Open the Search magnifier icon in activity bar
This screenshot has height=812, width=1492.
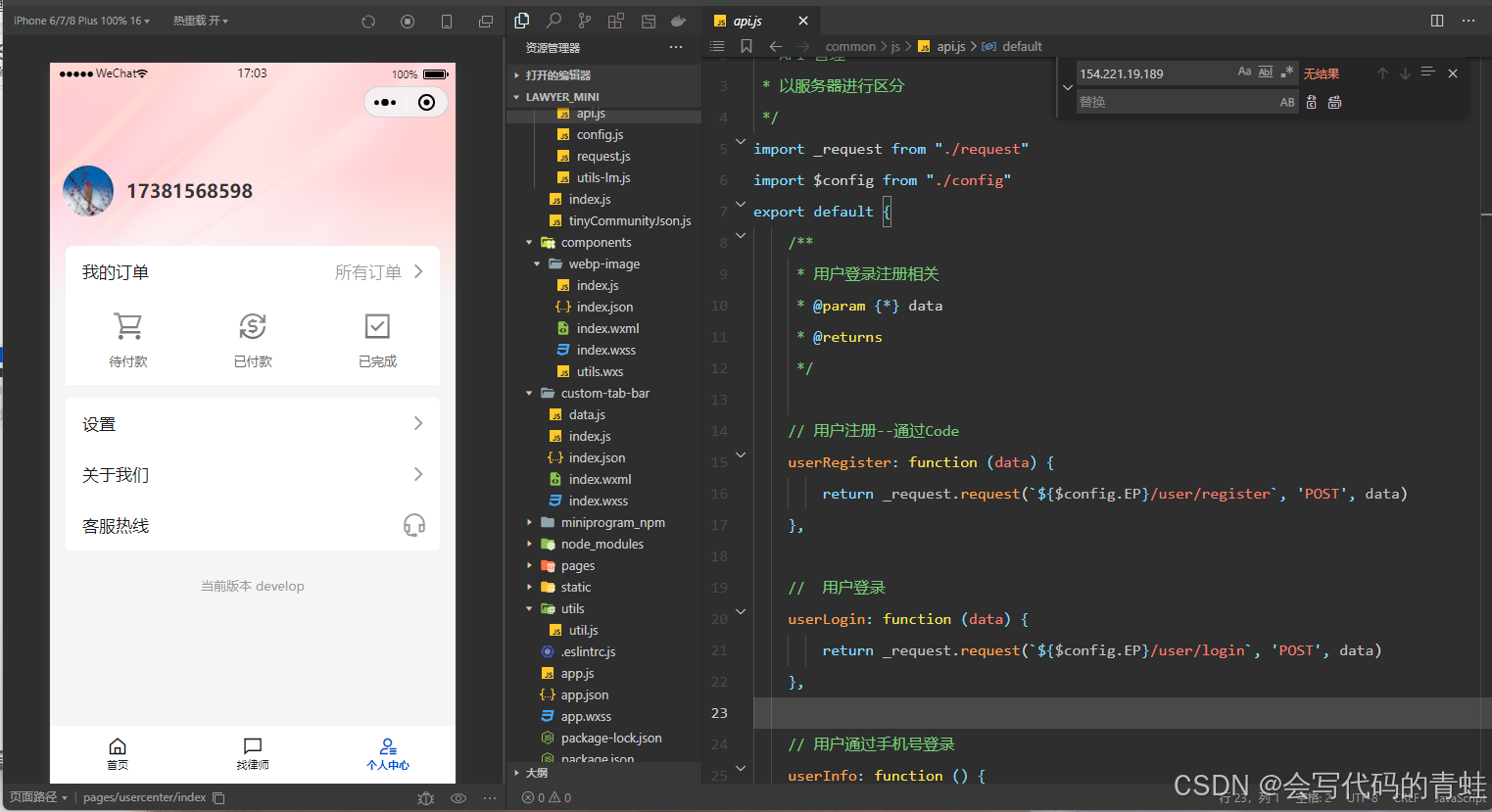click(x=553, y=20)
